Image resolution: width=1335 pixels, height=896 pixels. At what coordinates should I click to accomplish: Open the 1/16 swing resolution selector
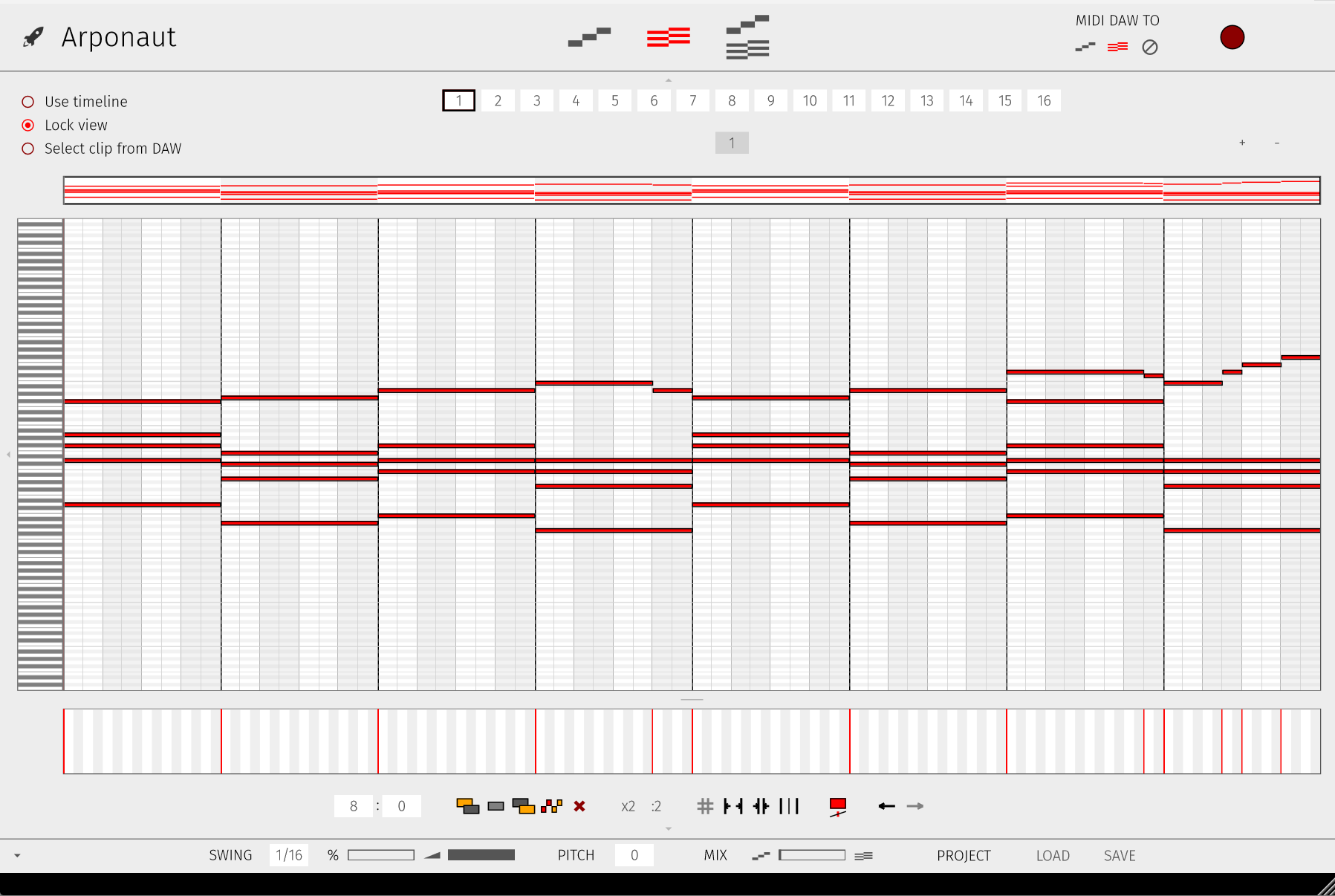pos(288,854)
